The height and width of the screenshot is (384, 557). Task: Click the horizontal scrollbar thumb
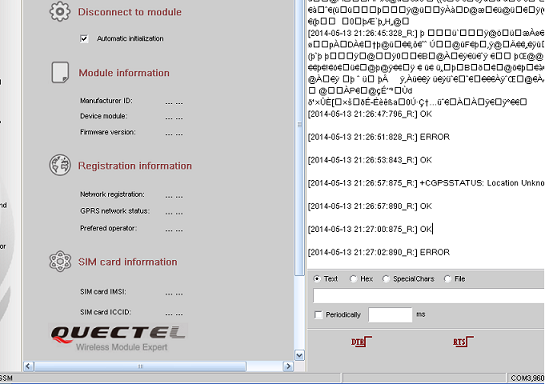click(x=140, y=366)
